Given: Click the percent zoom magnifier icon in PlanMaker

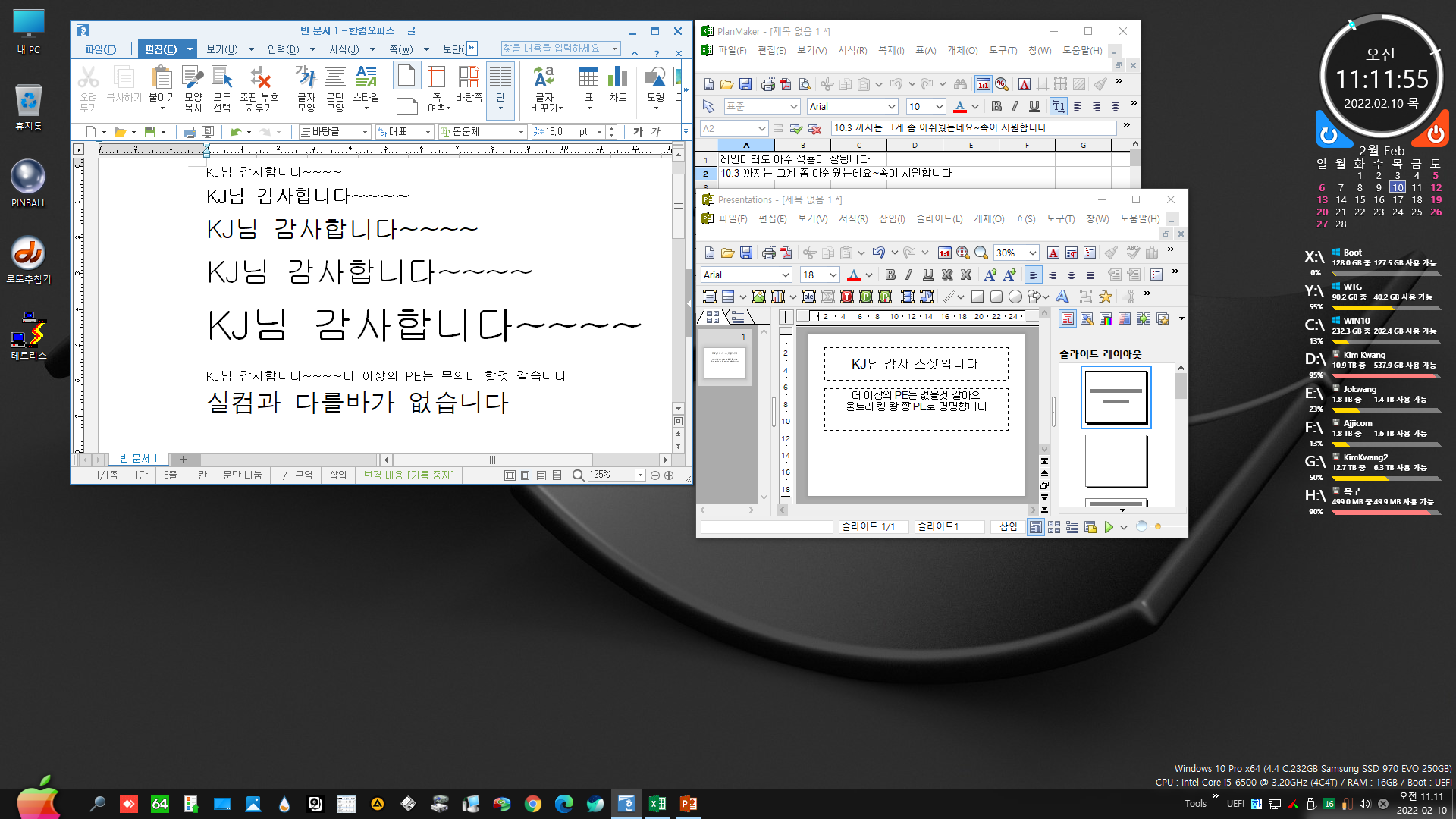Looking at the screenshot, I should click(x=1002, y=84).
